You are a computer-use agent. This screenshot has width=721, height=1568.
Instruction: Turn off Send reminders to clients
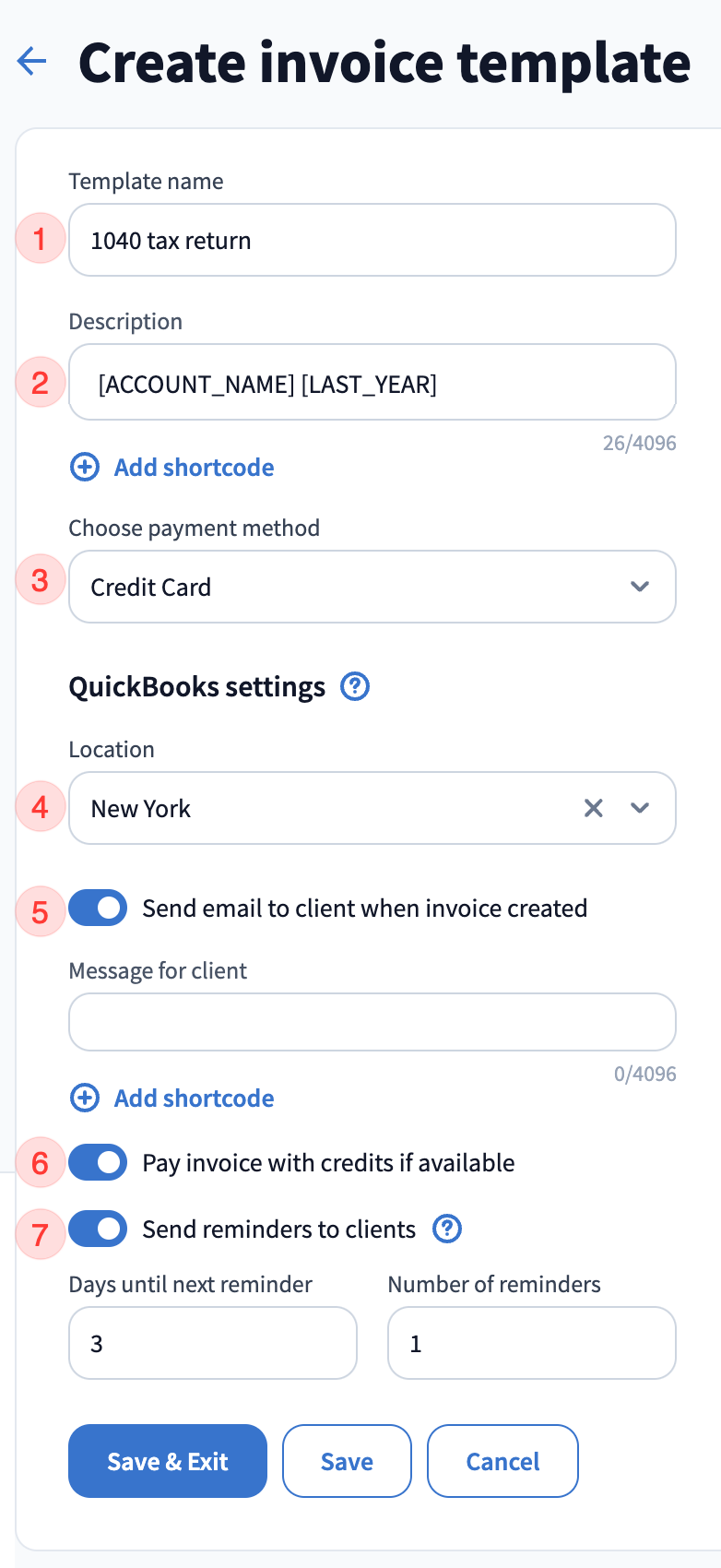click(x=98, y=1229)
